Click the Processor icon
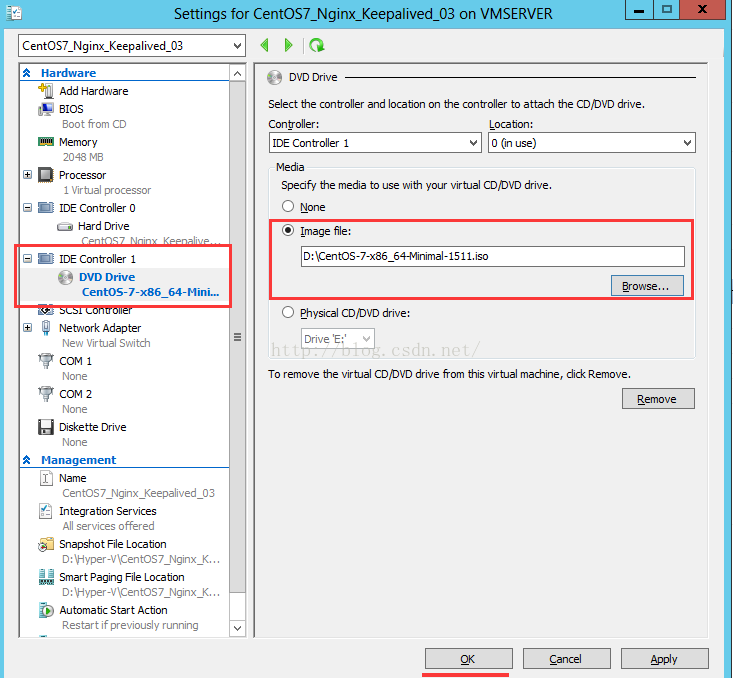 45,175
